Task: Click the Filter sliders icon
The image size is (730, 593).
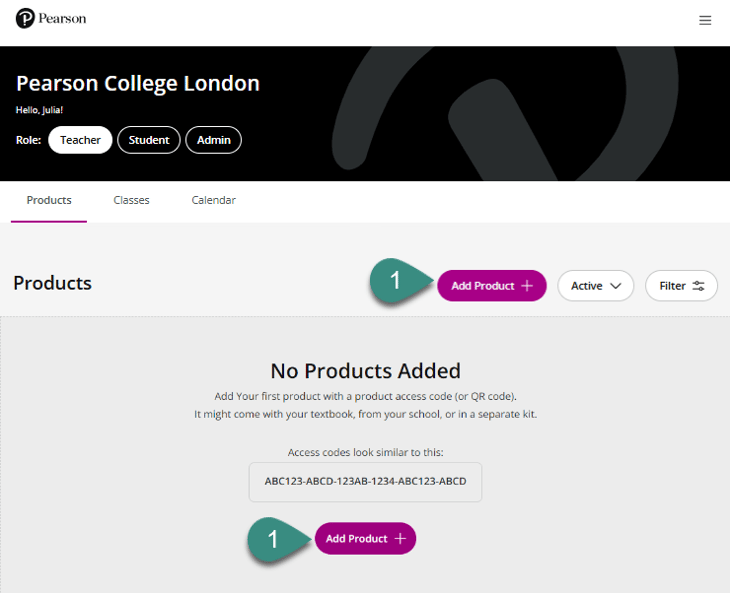Action: click(699, 286)
